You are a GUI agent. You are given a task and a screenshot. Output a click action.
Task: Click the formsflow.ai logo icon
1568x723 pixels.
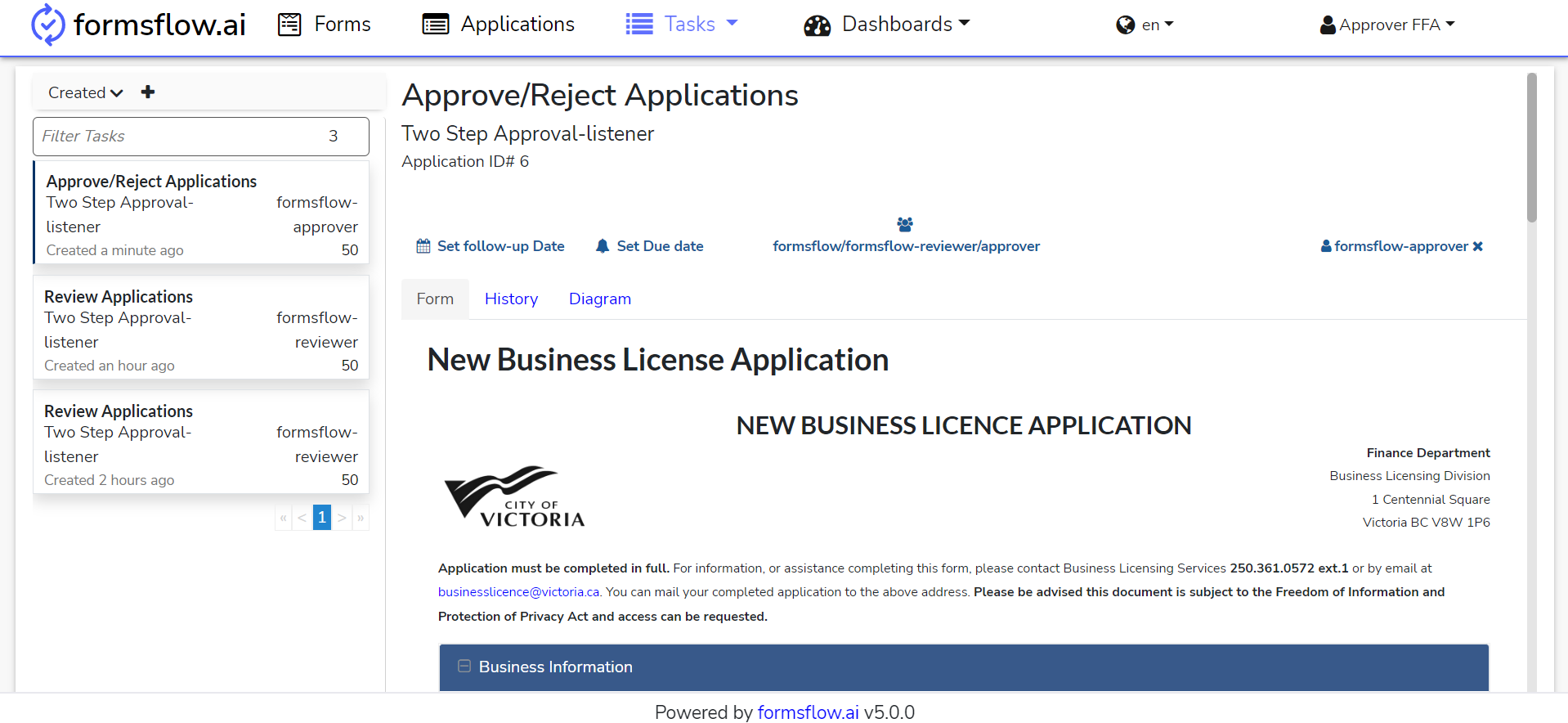[47, 25]
